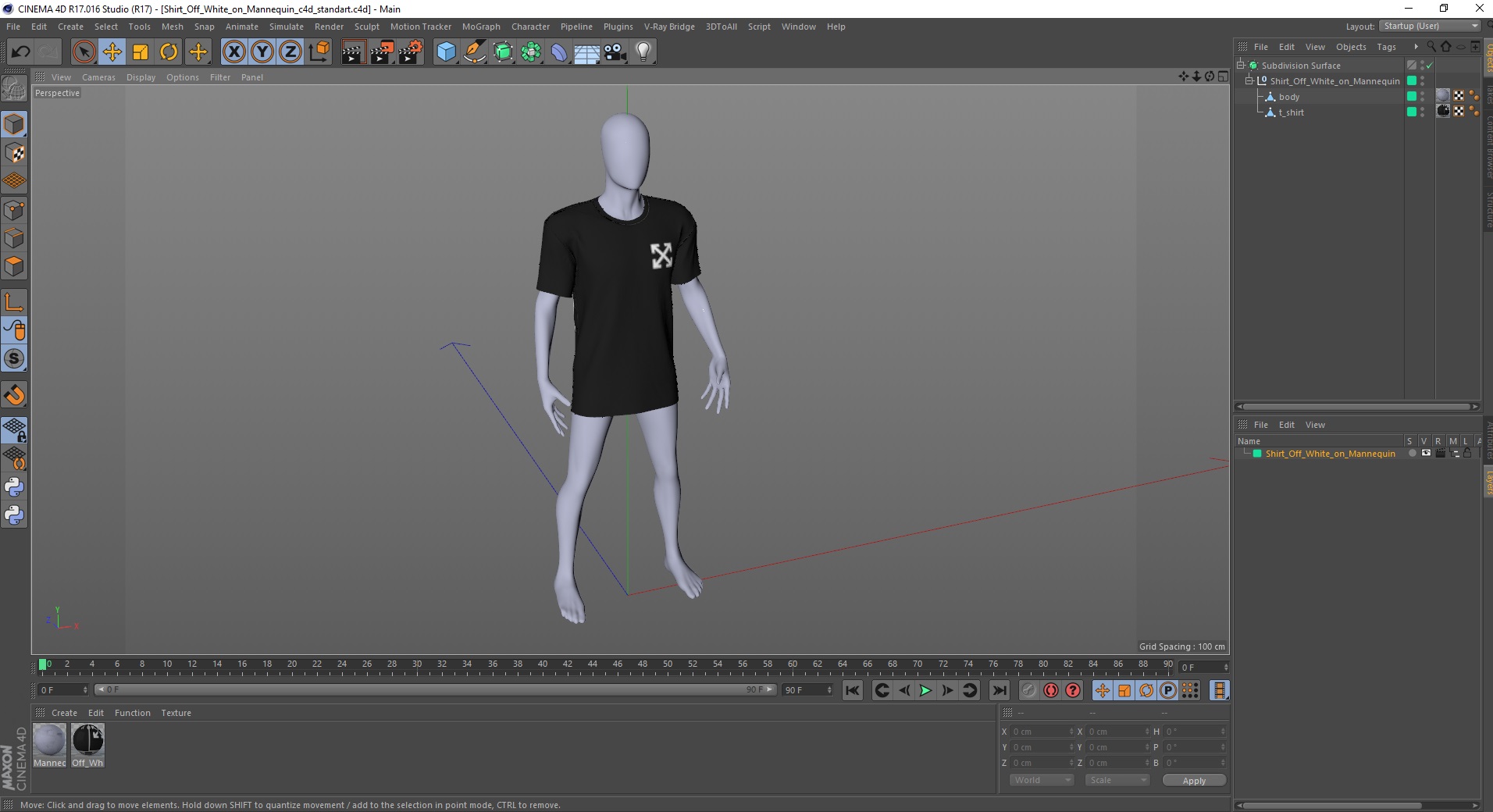Click the Undo arrow icon
This screenshot has height=812, width=1493.
click(20, 52)
